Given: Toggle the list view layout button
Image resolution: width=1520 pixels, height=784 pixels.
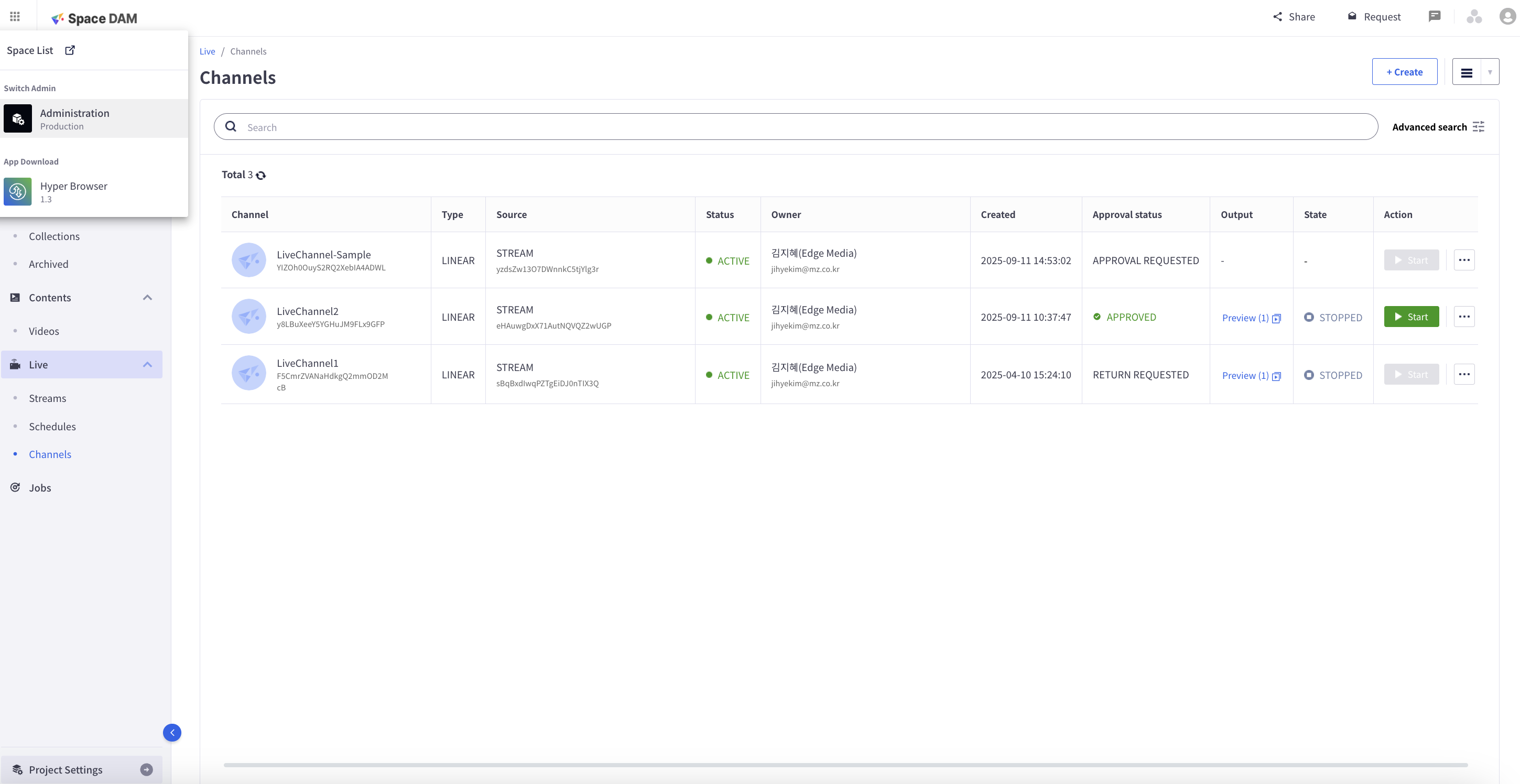Looking at the screenshot, I should coord(1467,72).
